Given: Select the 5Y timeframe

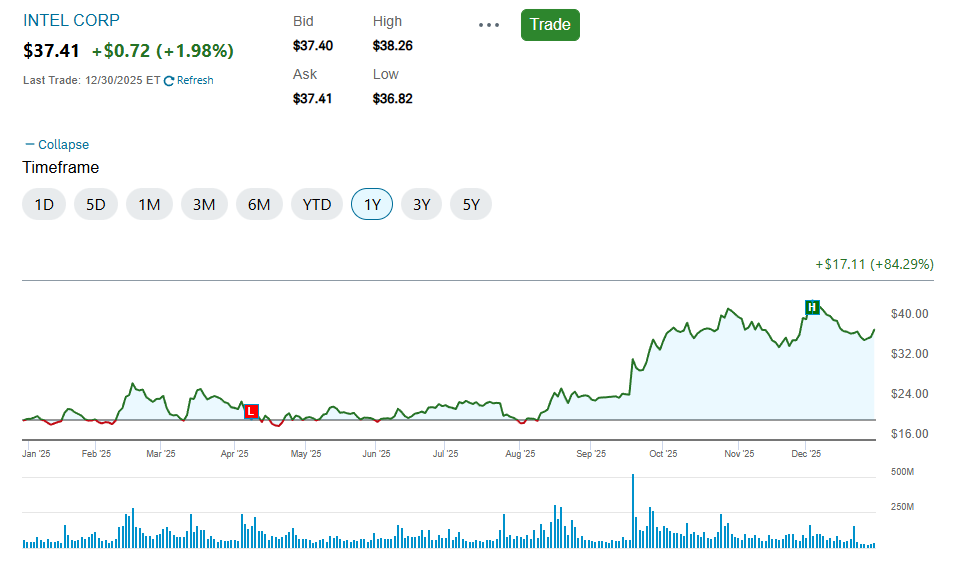Looking at the screenshot, I should pos(471,204).
